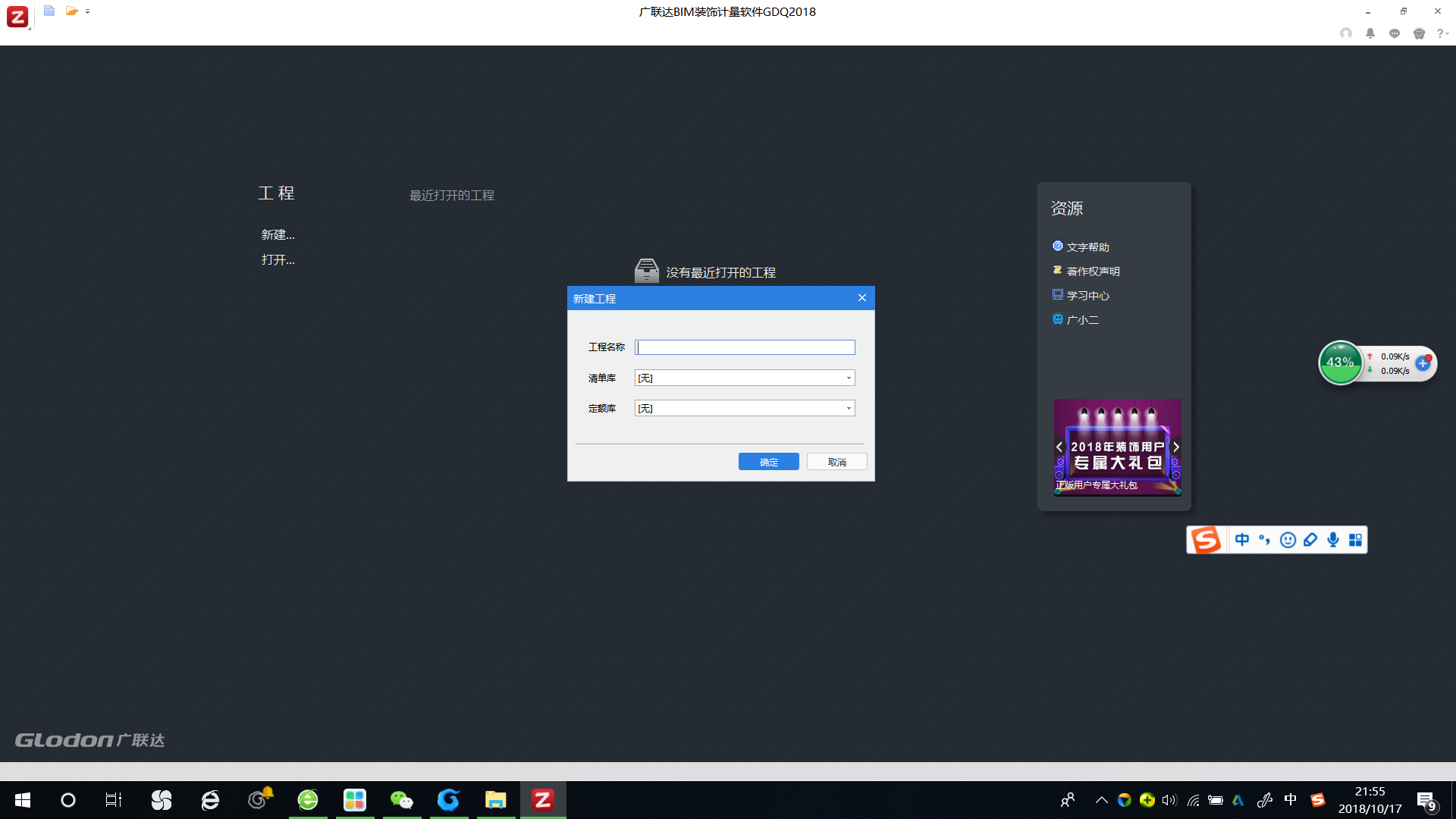Click the skin/shirt icon at top right
Screen dimensions: 1456x819
[1419, 33]
